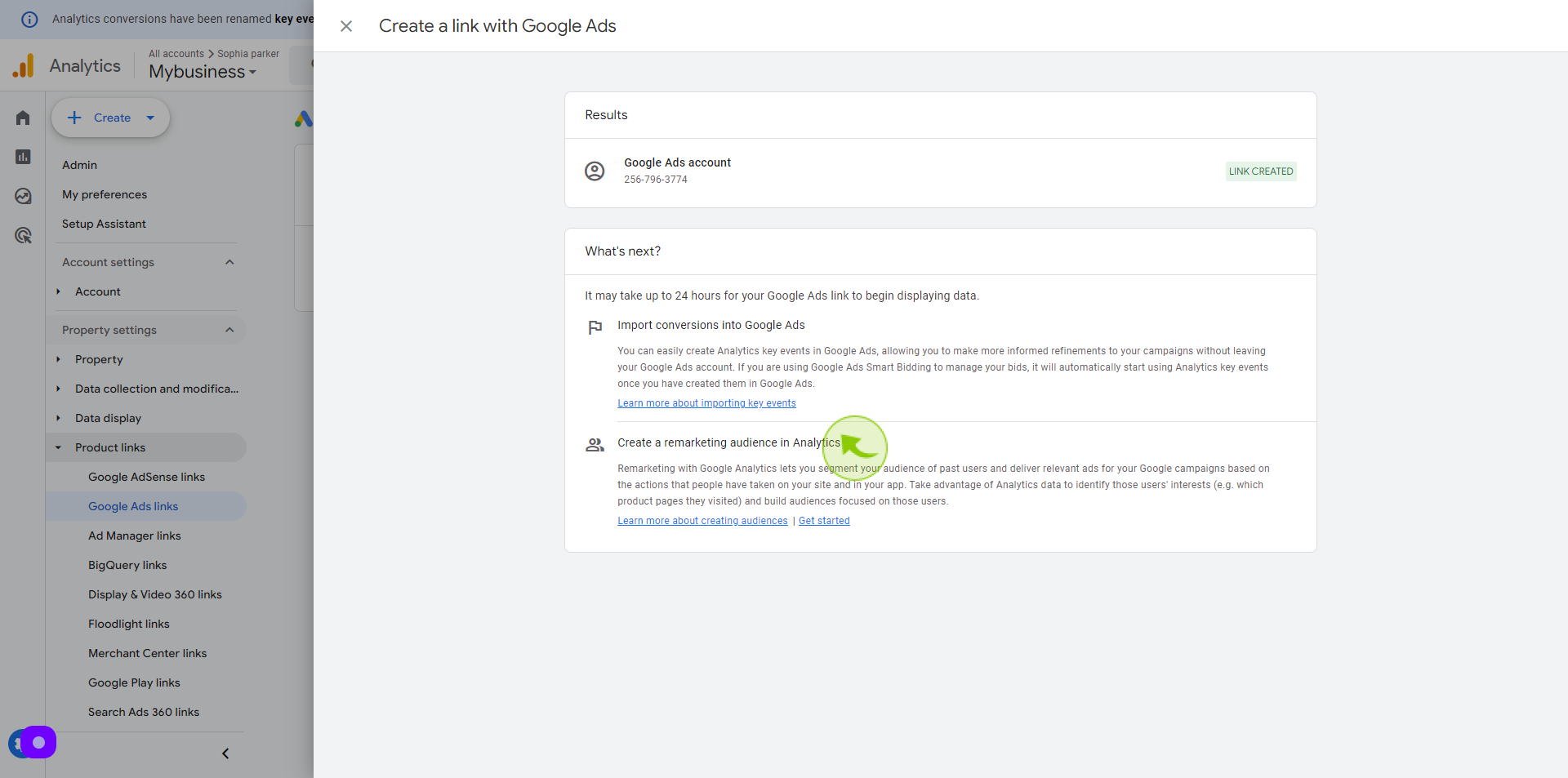Select Floodlight links
1568x778 pixels.
click(x=129, y=624)
